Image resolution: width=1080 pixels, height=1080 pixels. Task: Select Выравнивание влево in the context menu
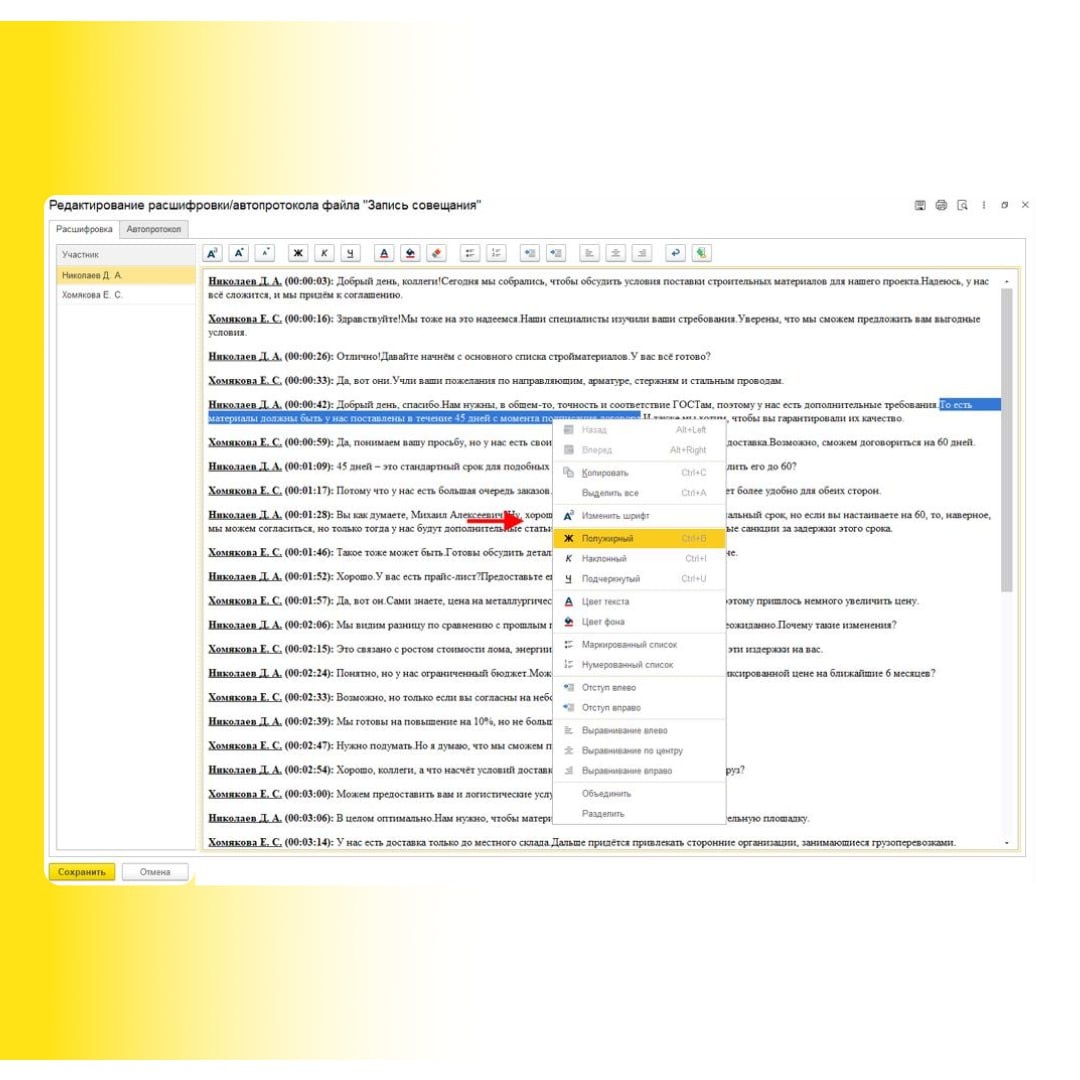[x=639, y=730]
